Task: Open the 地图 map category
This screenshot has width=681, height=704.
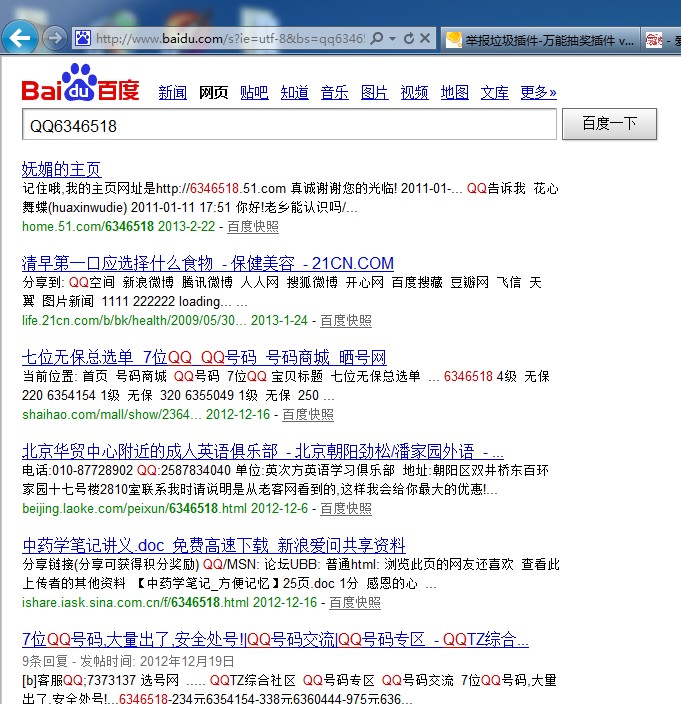Action: pyautogui.click(x=455, y=92)
